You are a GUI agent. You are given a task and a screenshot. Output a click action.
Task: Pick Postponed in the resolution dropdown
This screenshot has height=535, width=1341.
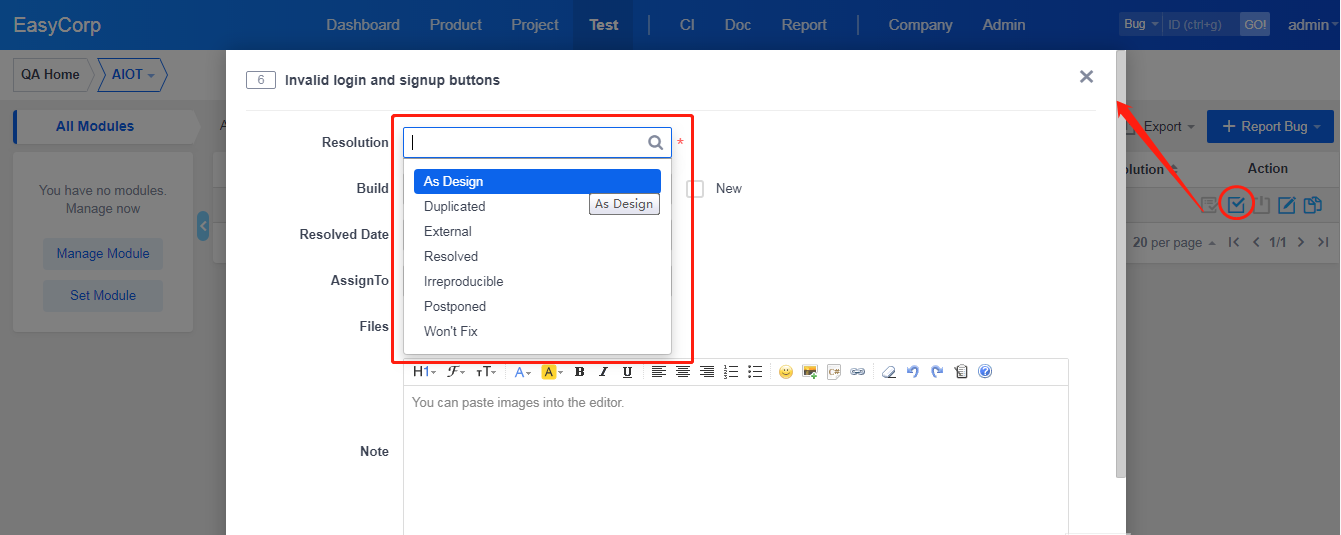[x=455, y=307]
